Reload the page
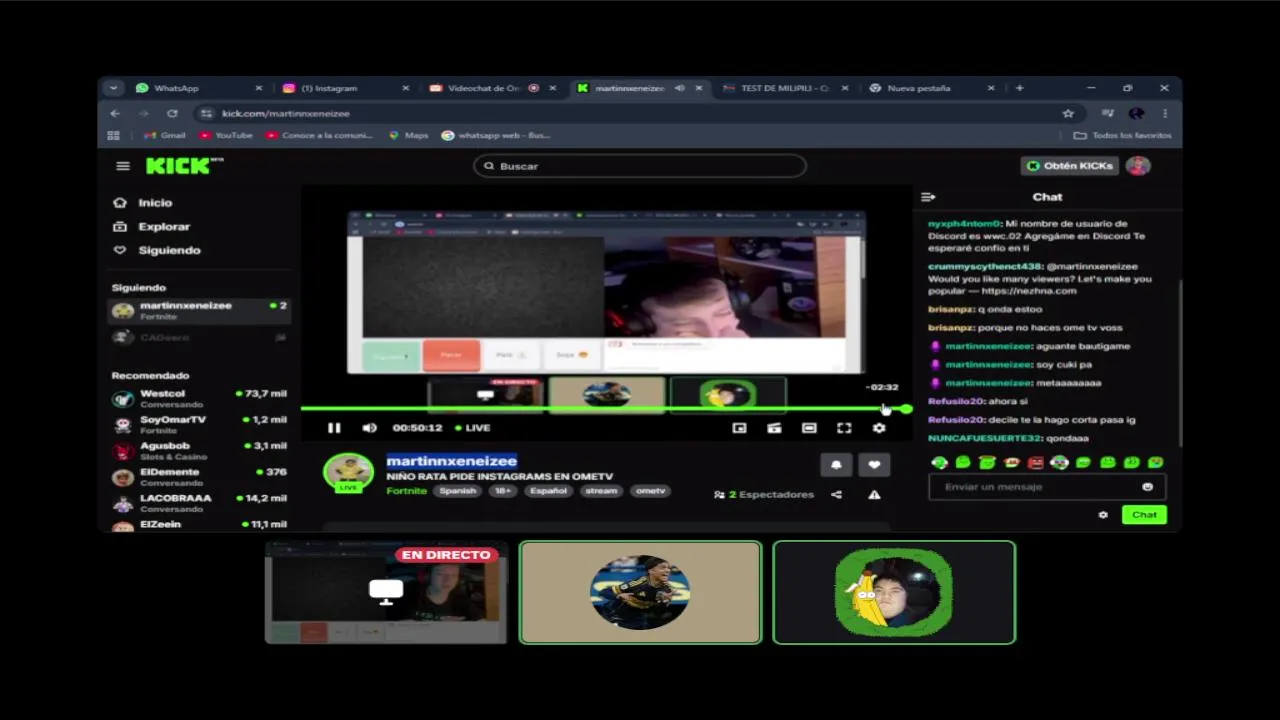The image size is (1280, 720). click(x=172, y=114)
